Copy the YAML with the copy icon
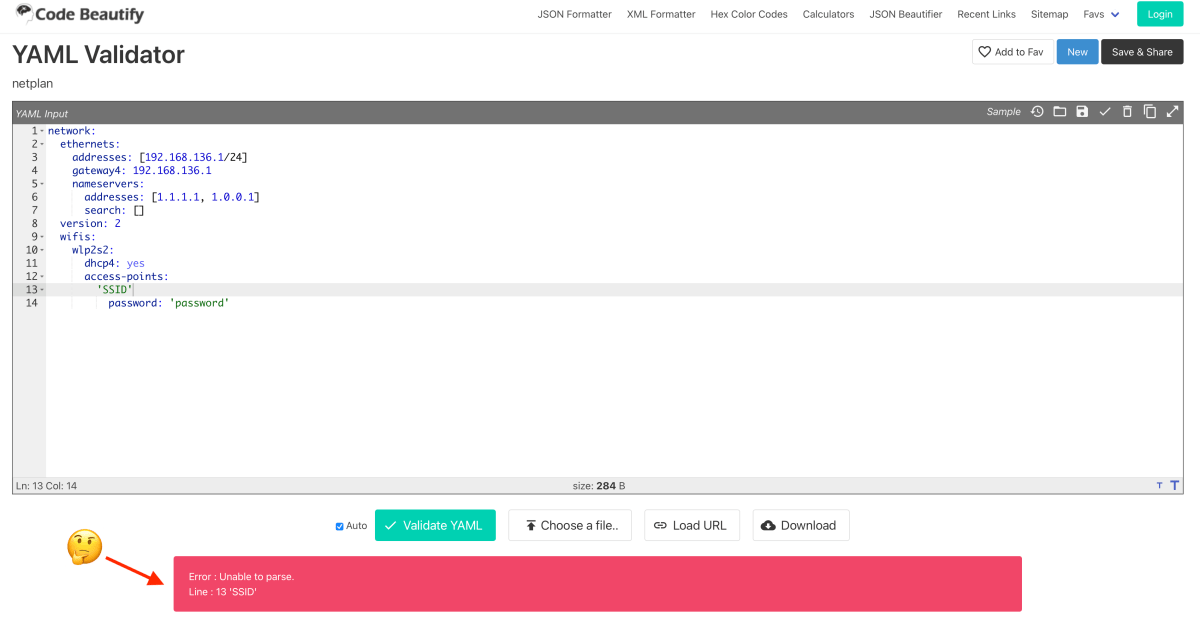This screenshot has height=623, width=1200. (x=1150, y=112)
